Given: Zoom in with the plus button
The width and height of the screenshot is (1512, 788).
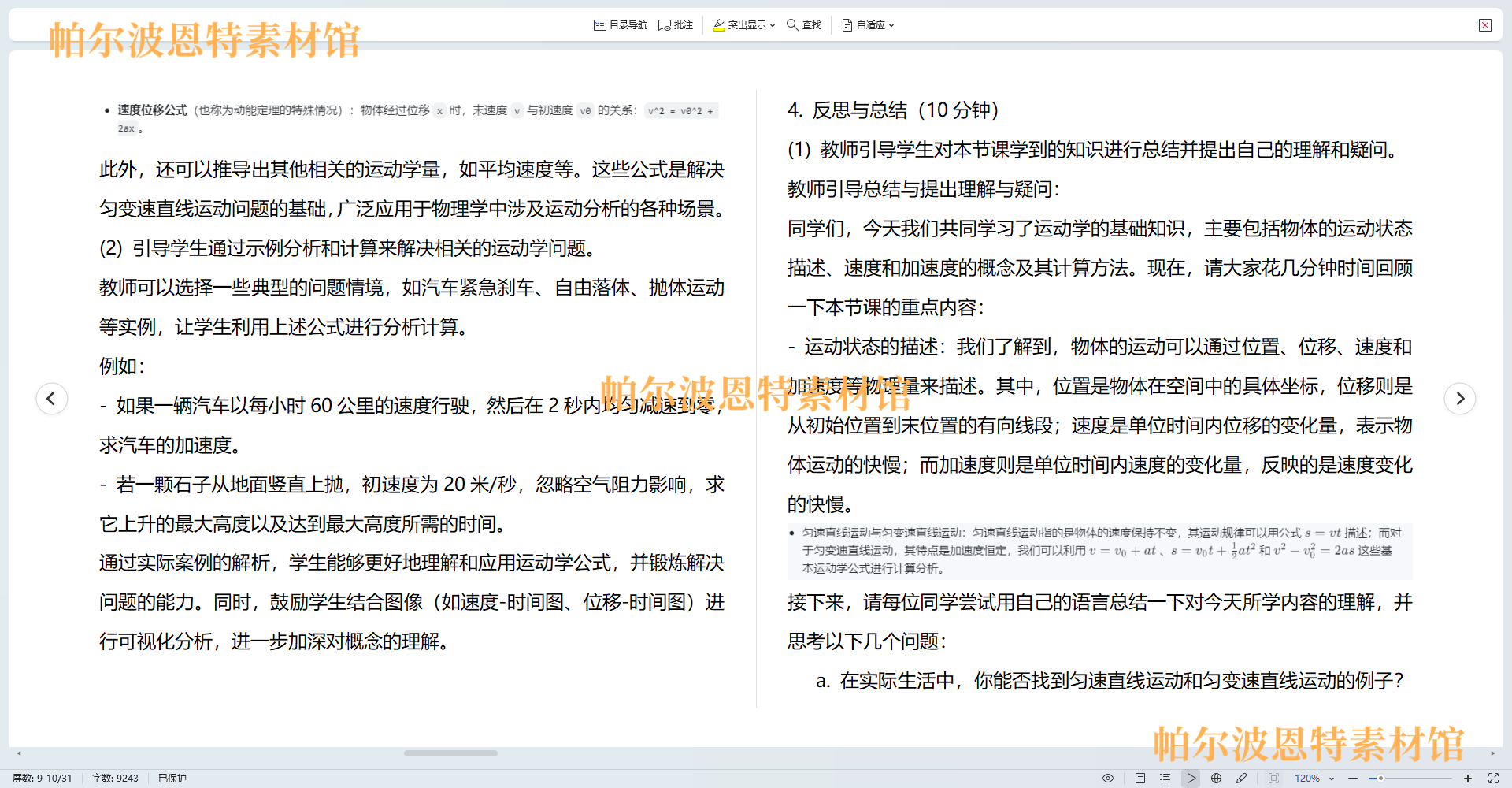Looking at the screenshot, I should [x=1468, y=779].
